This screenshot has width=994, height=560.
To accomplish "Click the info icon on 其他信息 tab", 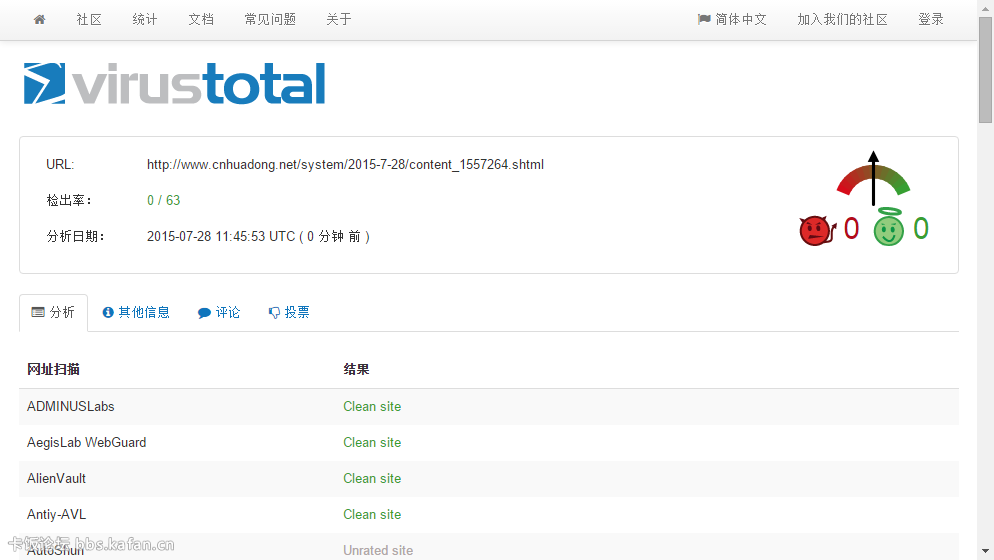I will click(x=108, y=313).
